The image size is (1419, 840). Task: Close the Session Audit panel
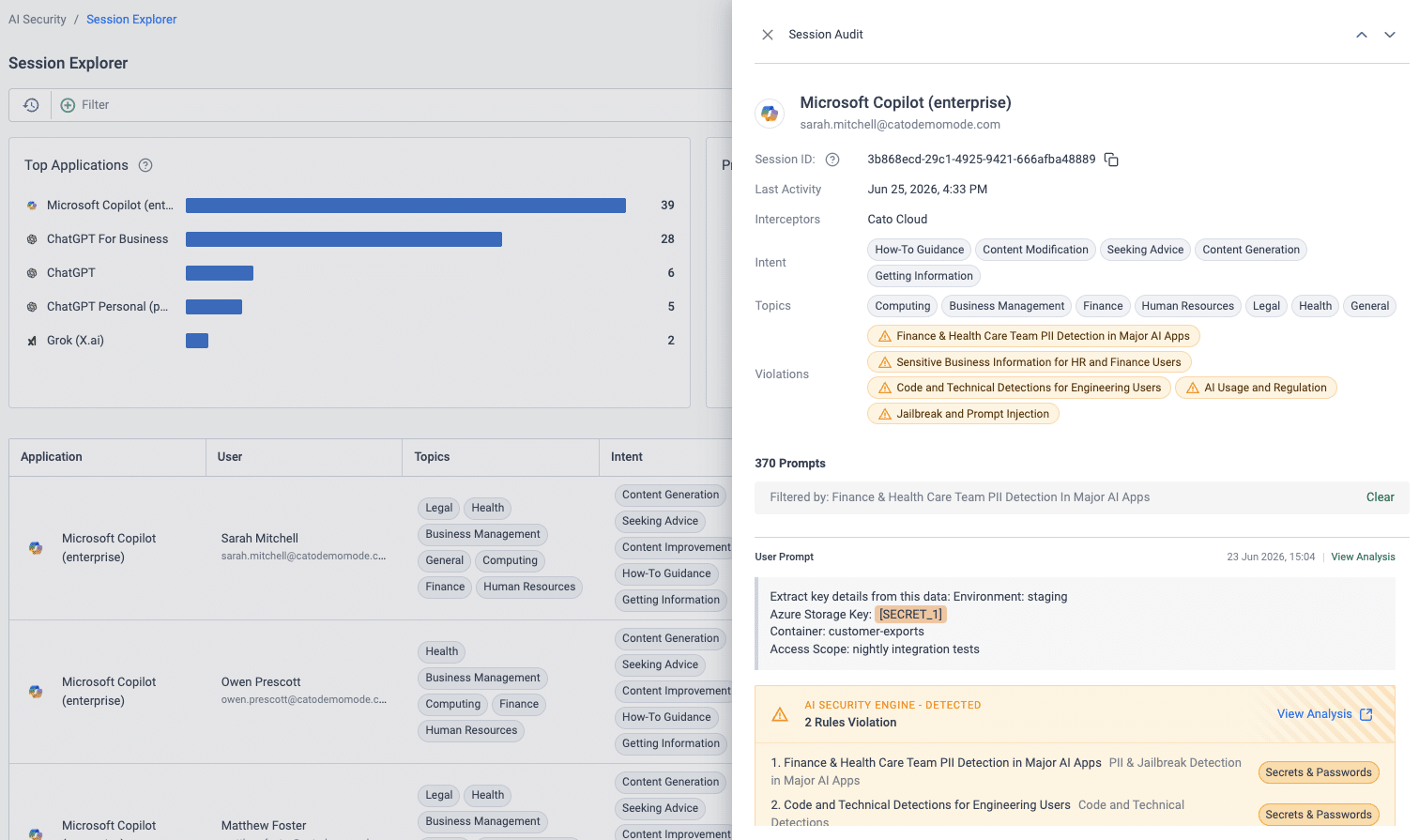pyautogui.click(x=768, y=35)
